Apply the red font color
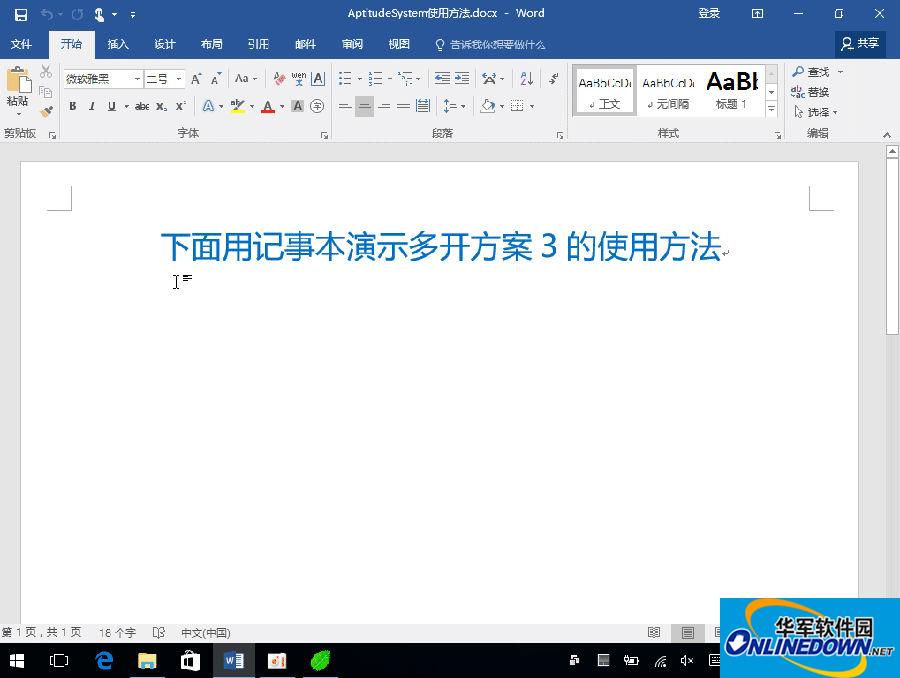Image resolution: width=900 pixels, height=678 pixels. pos(267,106)
